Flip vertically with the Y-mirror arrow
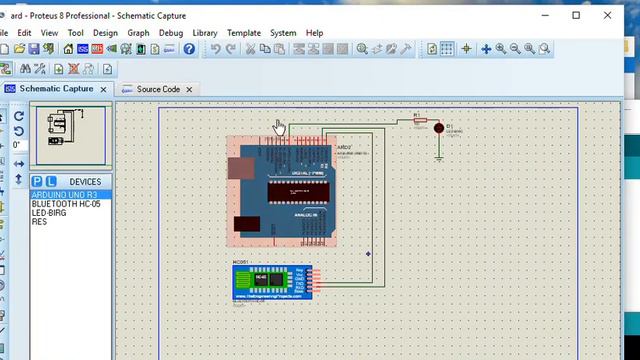Viewport: 640px width, 360px height. (x=19, y=179)
